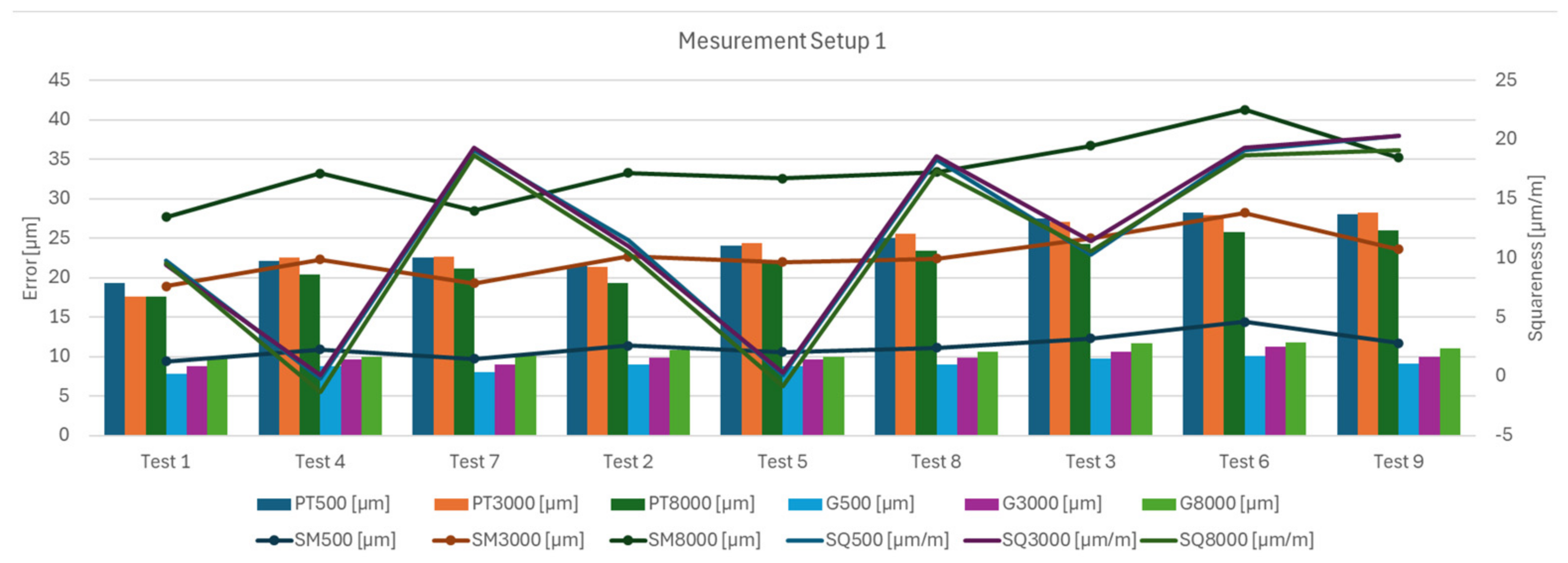Click the chart title Mesurement Setup 1

(x=782, y=41)
